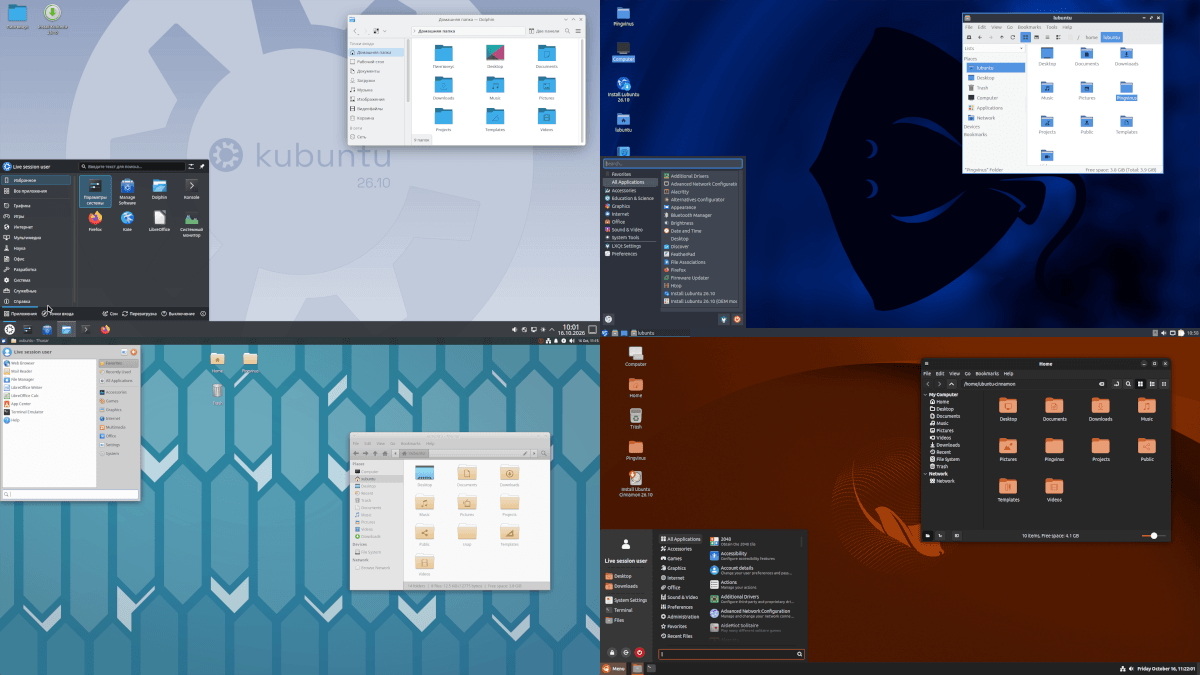Select Sound & Video in Cinnamon menu
This screenshot has height=675, width=1200.
pyautogui.click(x=680, y=597)
